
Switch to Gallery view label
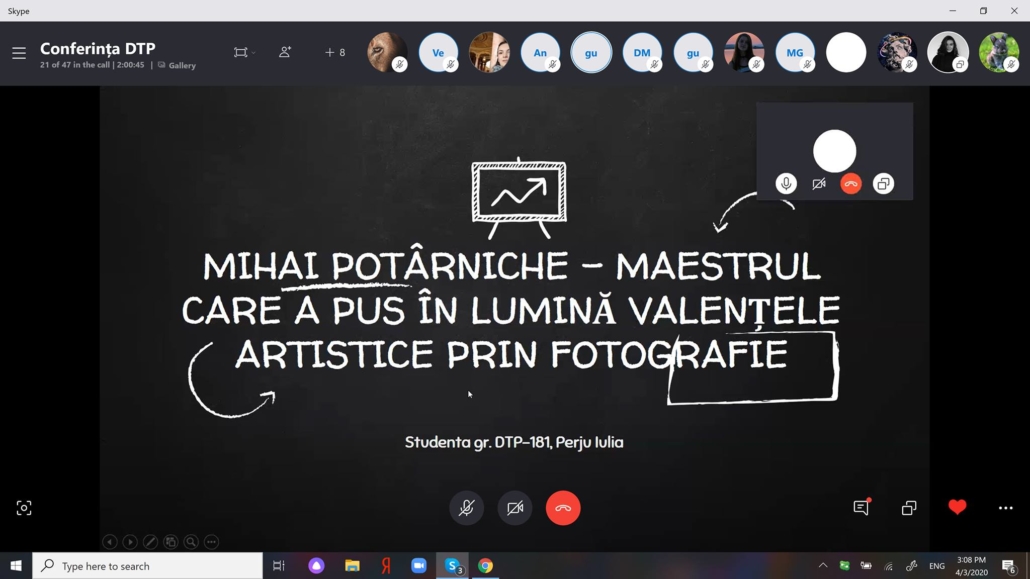(181, 65)
